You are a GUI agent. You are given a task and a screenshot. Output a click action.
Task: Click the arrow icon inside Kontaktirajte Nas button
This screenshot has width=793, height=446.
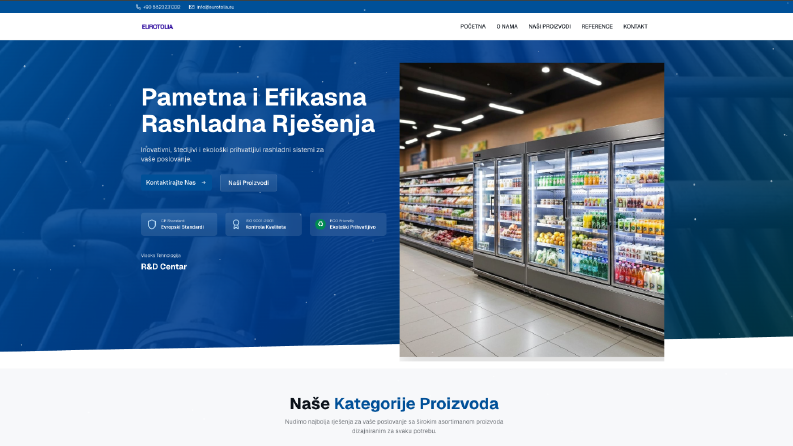[x=204, y=183]
